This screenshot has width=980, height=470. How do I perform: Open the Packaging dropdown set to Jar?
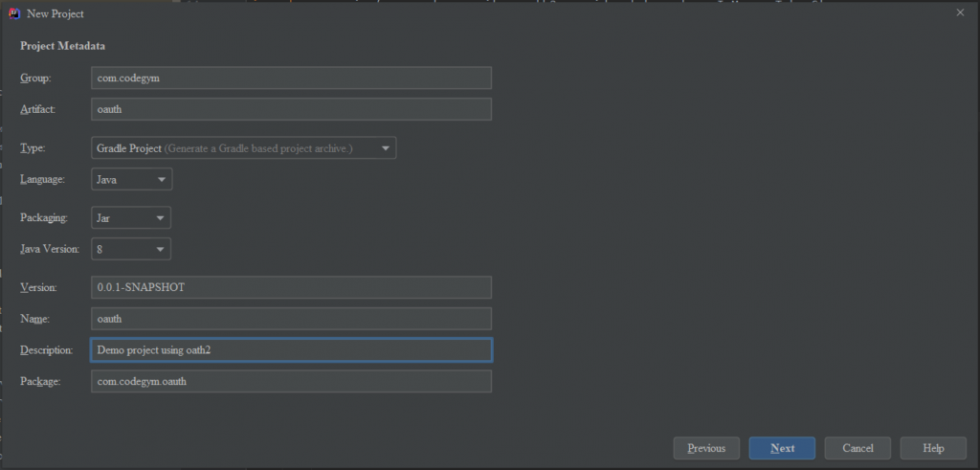(131, 218)
